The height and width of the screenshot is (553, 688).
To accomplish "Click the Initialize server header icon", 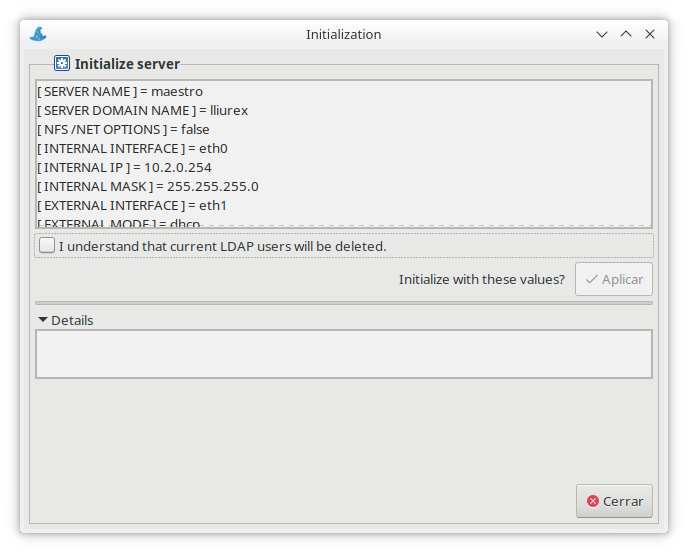I will 62,63.
